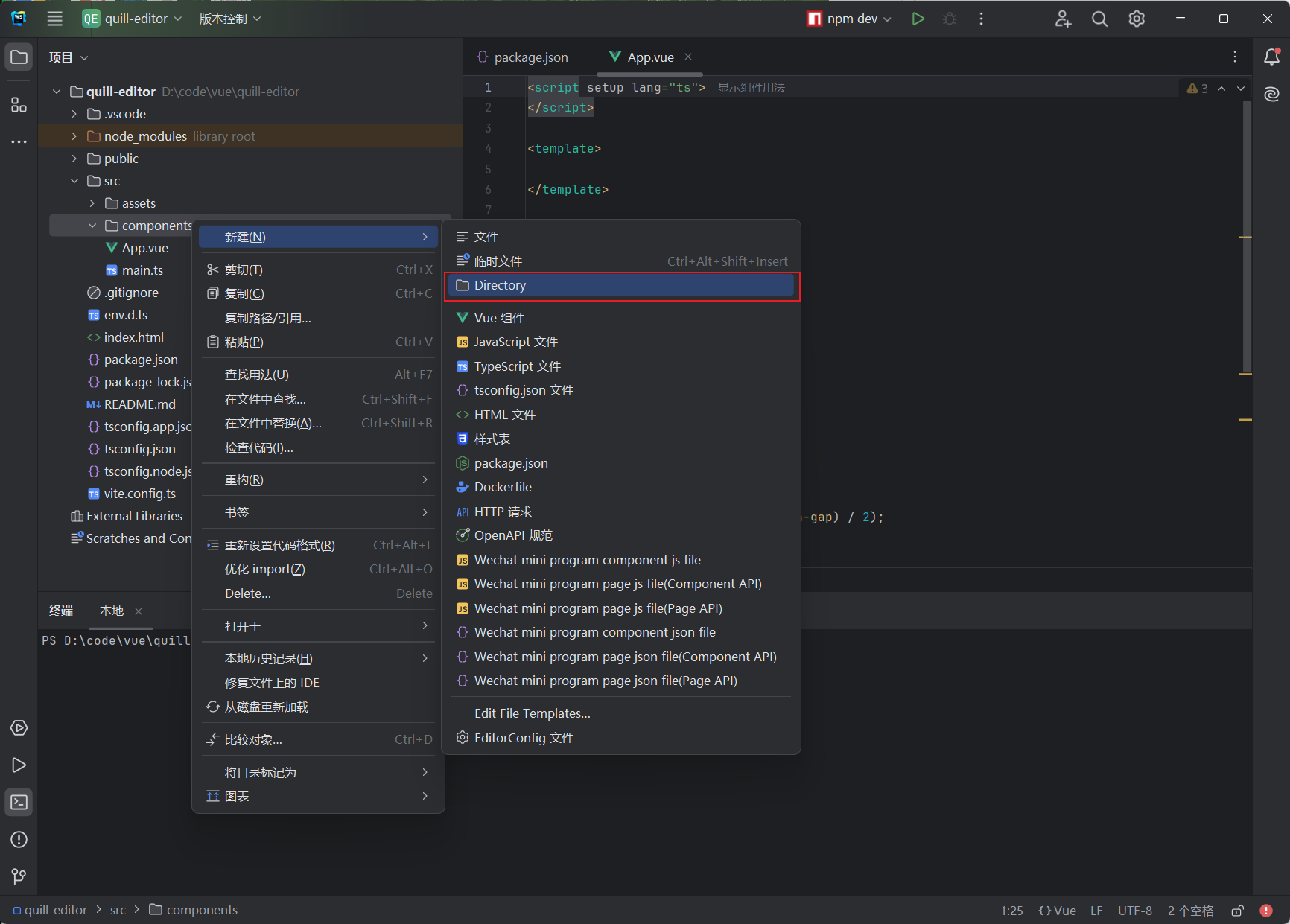Expand the node_modules folder
This screenshot has height=924, width=1290.
click(74, 136)
